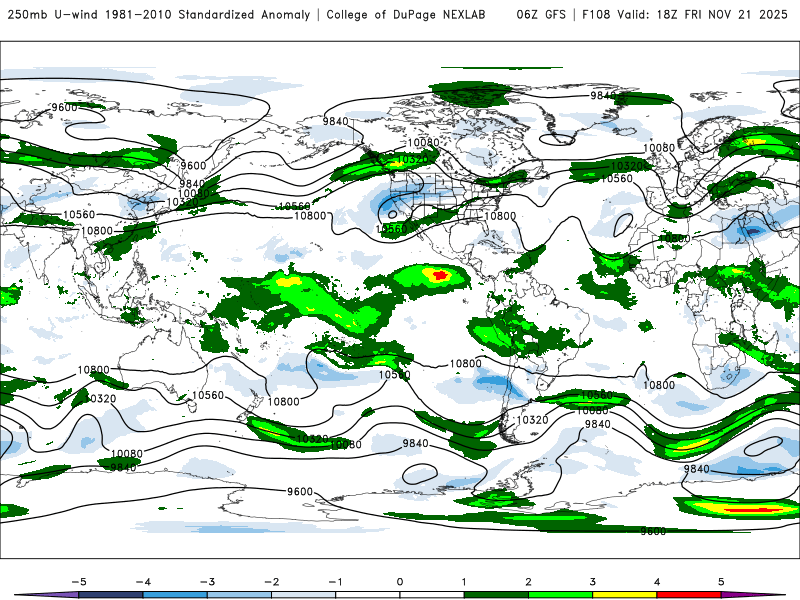Click the bright green 2 to 3 colorbar segment

[x=560, y=595]
